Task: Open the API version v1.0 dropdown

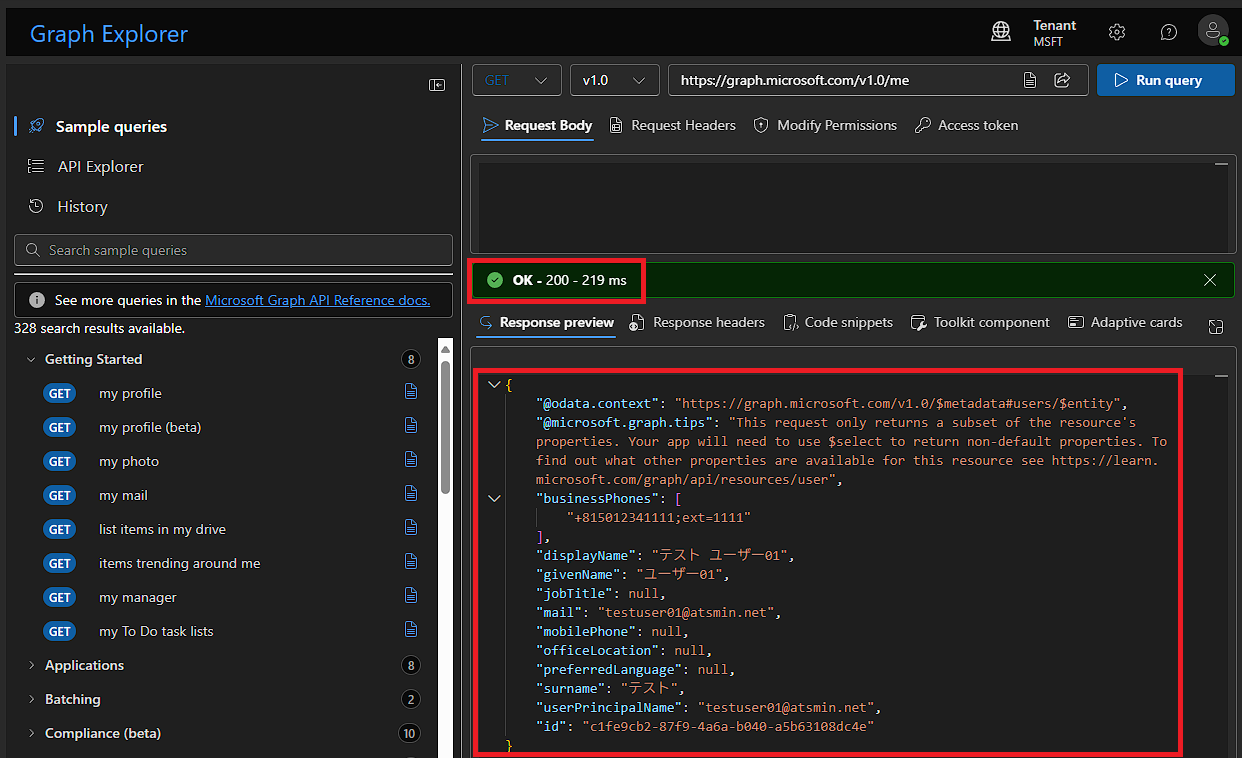Action: [x=614, y=80]
